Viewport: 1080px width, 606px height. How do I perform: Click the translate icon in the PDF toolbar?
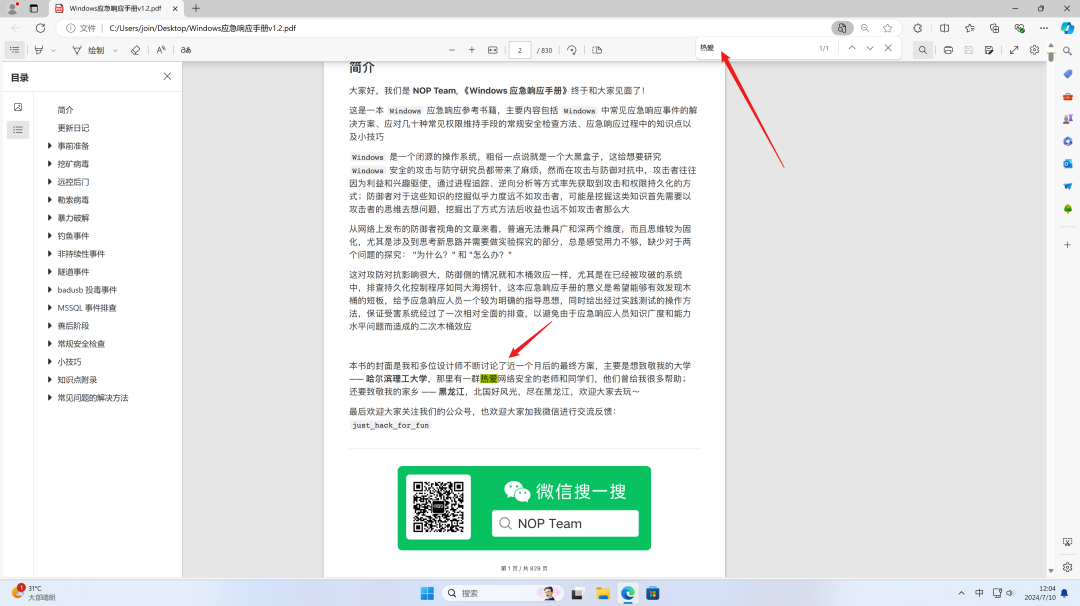tap(185, 48)
